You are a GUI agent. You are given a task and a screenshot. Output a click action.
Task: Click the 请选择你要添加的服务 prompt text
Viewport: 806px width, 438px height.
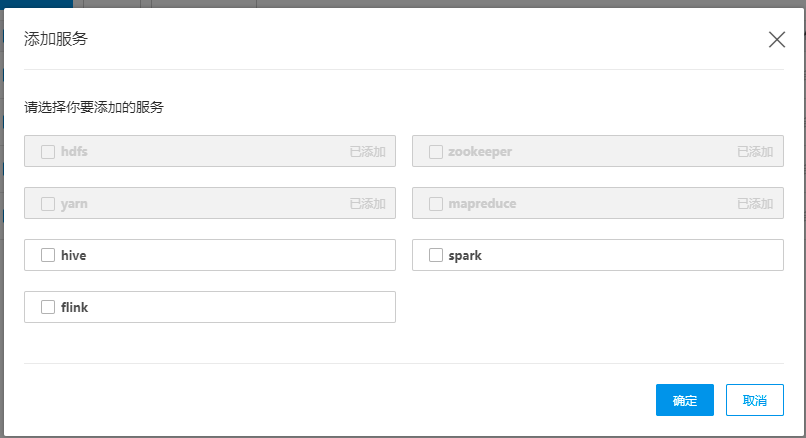tap(94, 107)
